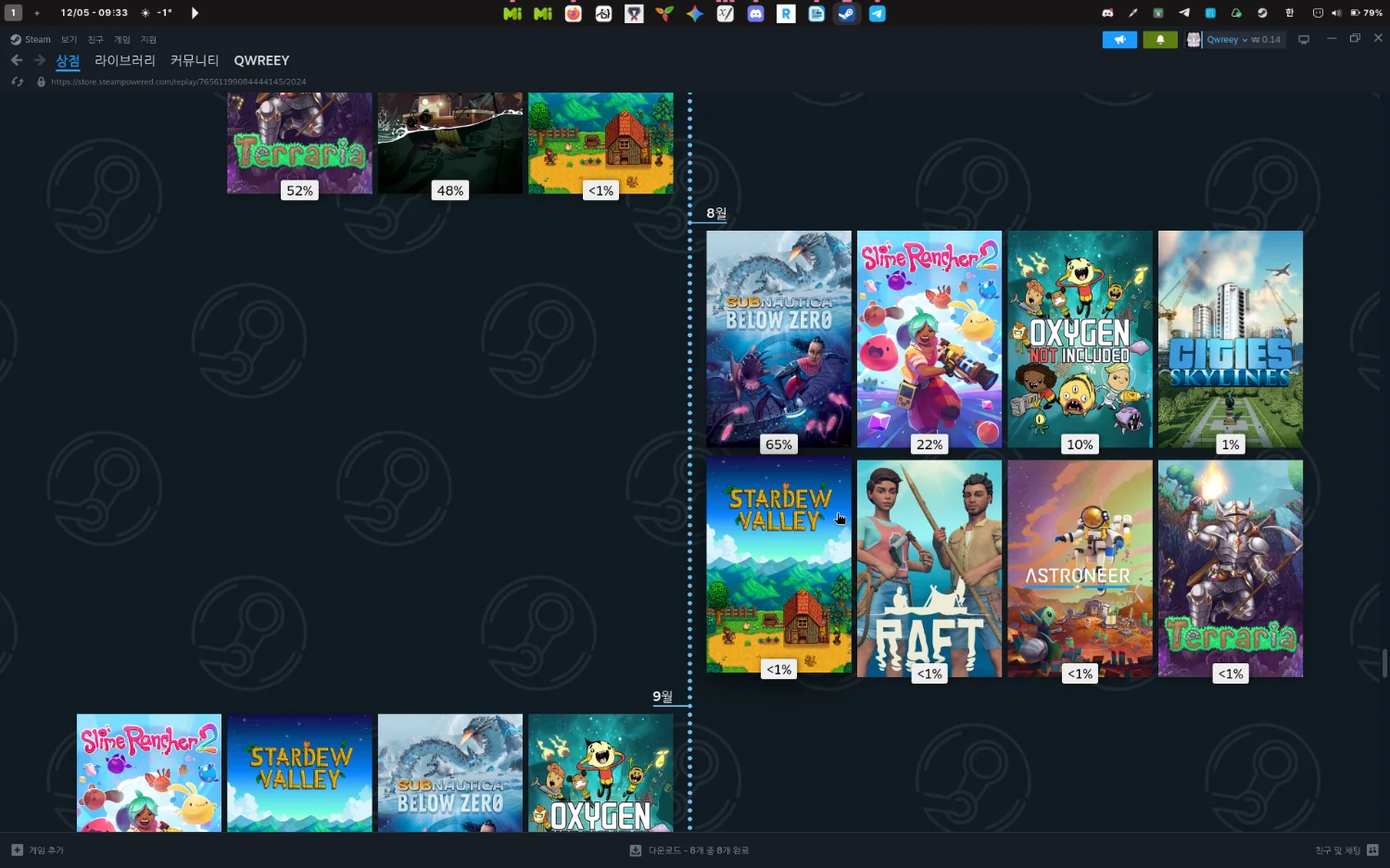Click the browser back arrow in Steam
This screenshot has height=868, width=1390.
17,60
